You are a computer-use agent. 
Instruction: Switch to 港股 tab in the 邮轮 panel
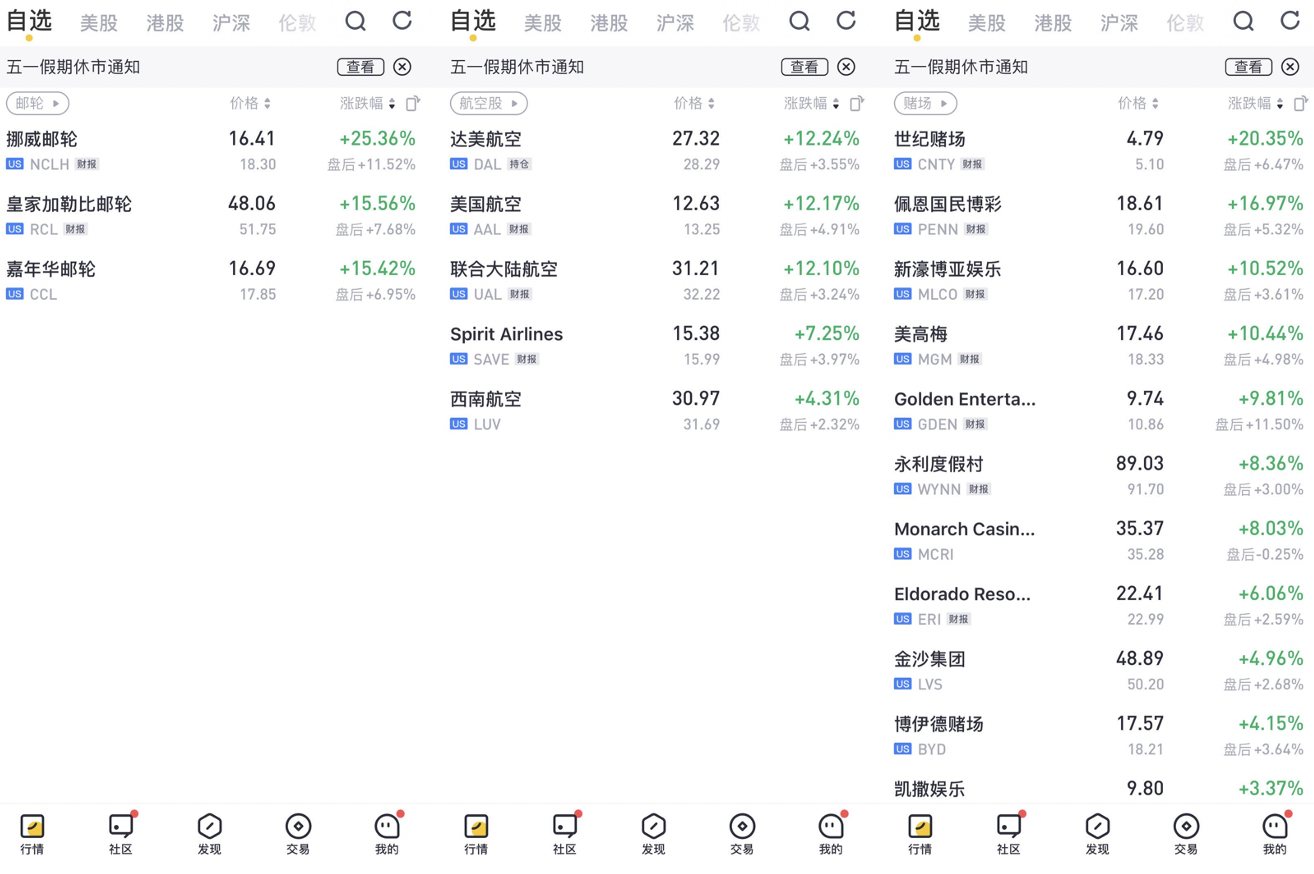pos(165,23)
